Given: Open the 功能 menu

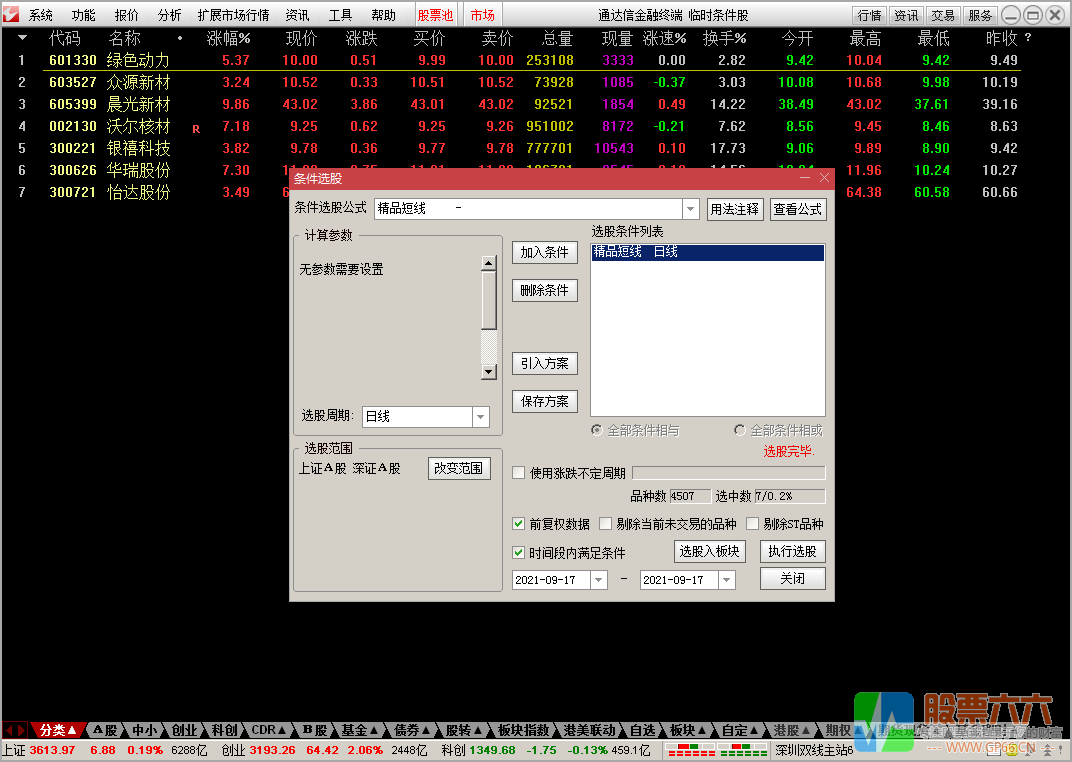Looking at the screenshot, I should 83,15.
